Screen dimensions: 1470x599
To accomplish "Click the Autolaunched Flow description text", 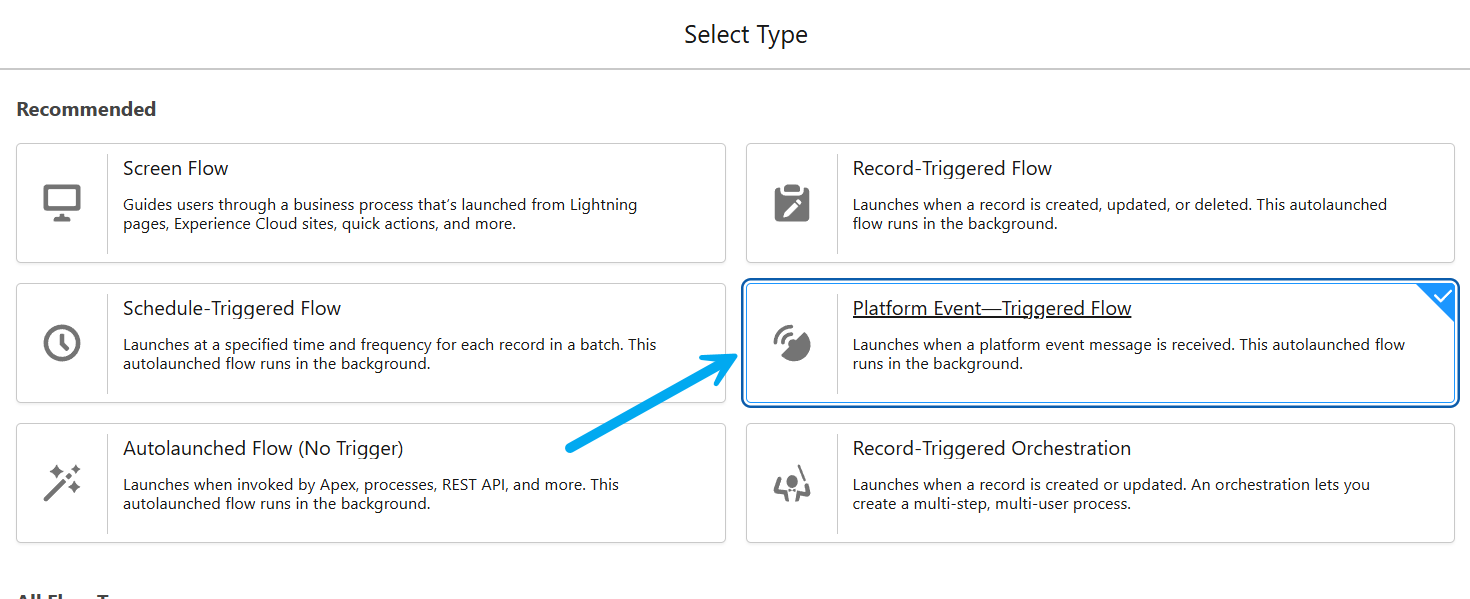I will pyautogui.click(x=371, y=494).
